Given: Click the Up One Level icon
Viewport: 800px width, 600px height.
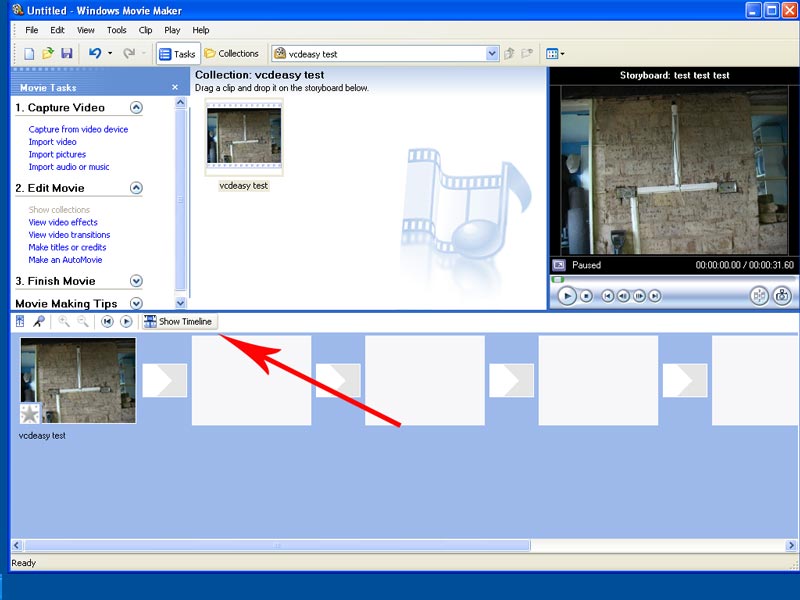Looking at the screenshot, I should (x=509, y=54).
